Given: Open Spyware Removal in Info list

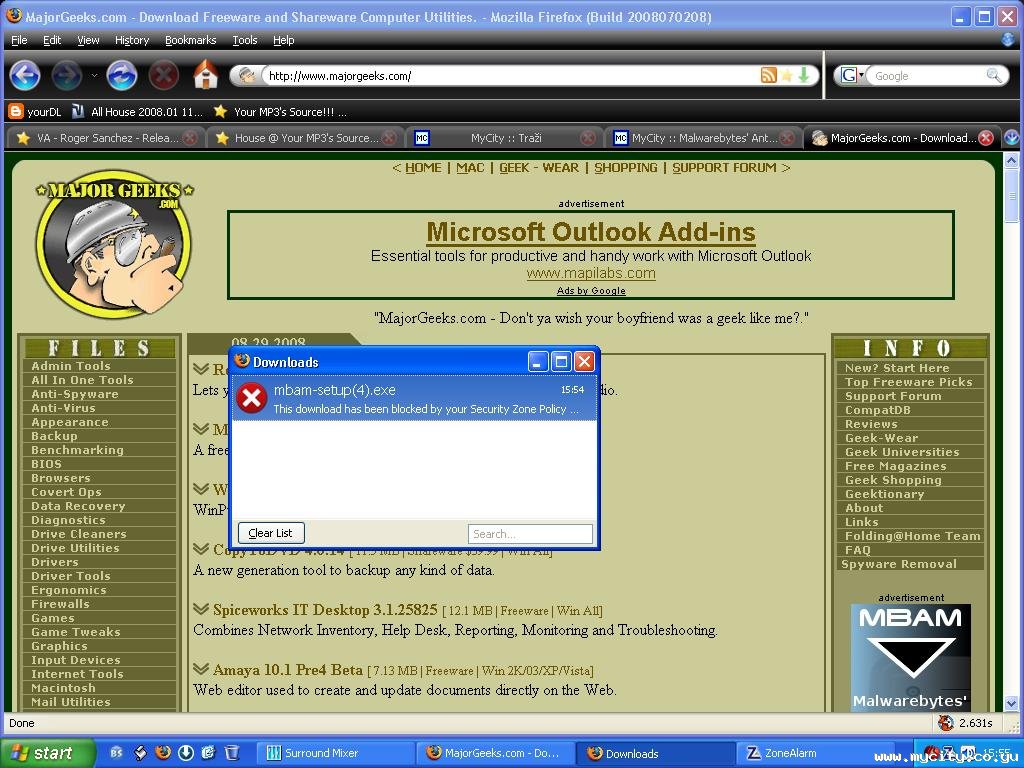Looking at the screenshot, I should [x=899, y=564].
